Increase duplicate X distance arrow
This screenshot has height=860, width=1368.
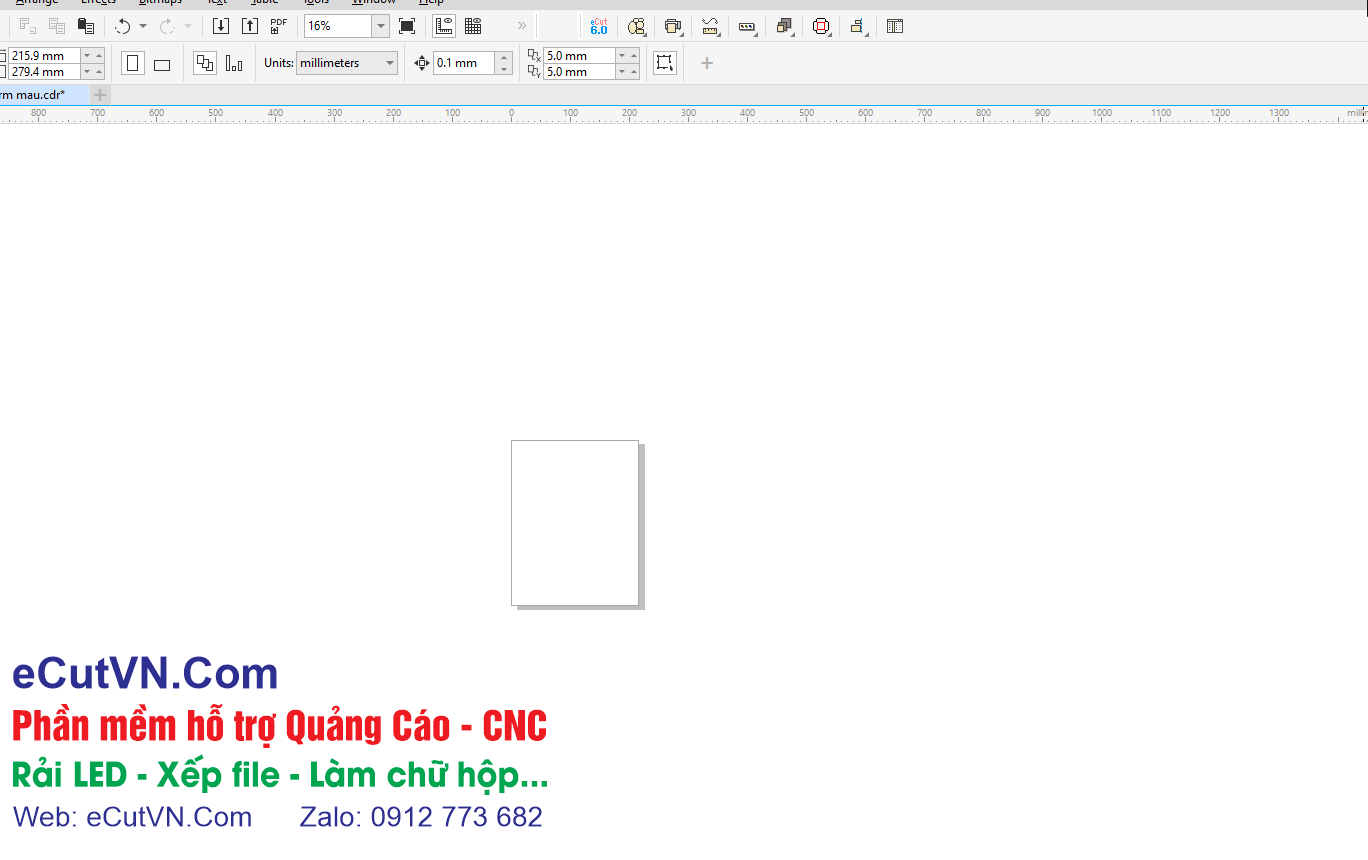(x=634, y=56)
